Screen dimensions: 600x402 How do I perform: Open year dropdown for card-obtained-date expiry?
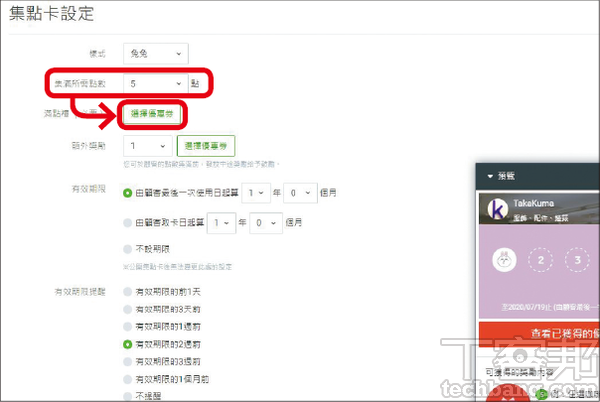[221, 223]
